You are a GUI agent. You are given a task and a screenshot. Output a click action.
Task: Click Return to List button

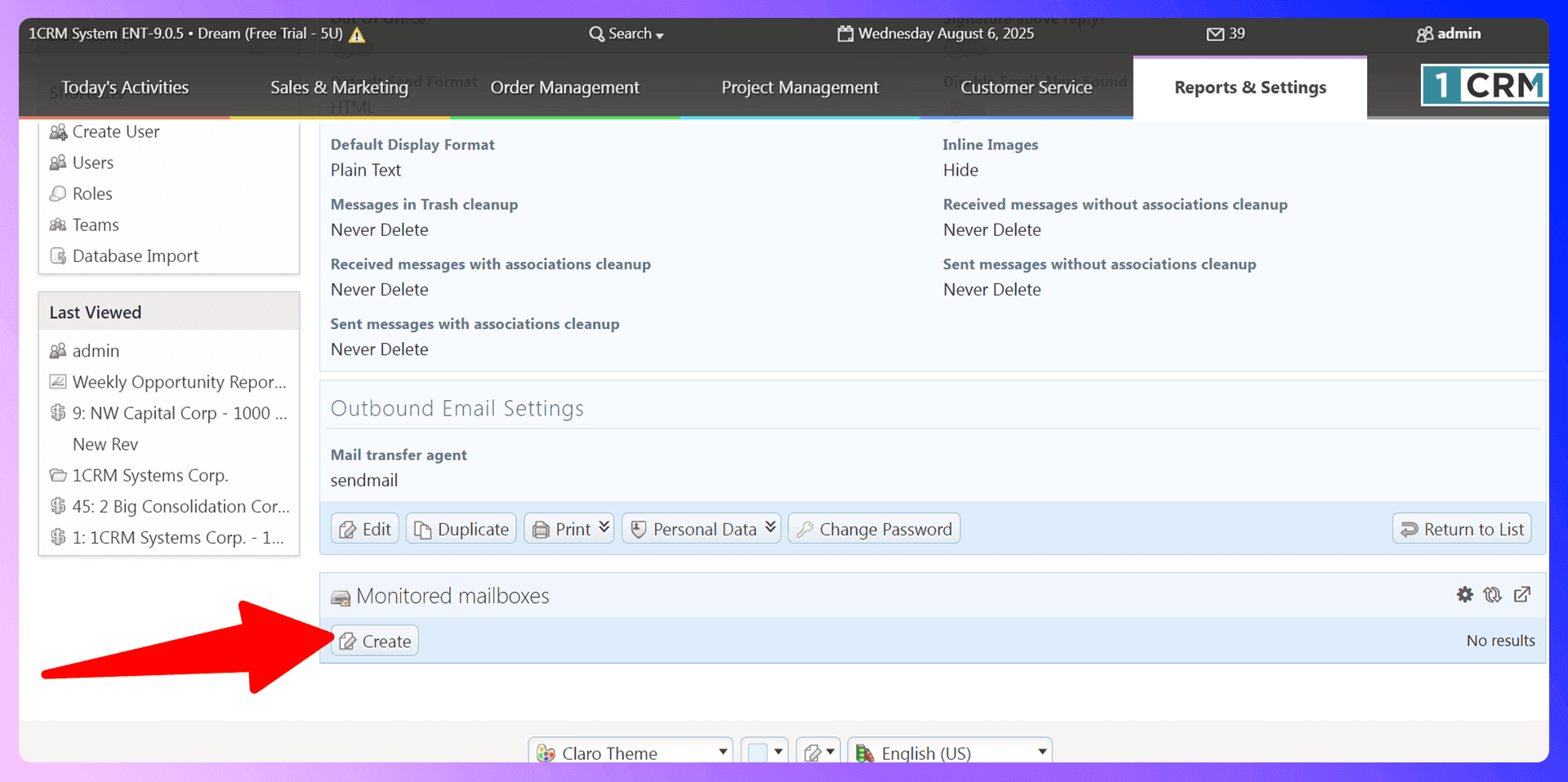[1462, 529]
